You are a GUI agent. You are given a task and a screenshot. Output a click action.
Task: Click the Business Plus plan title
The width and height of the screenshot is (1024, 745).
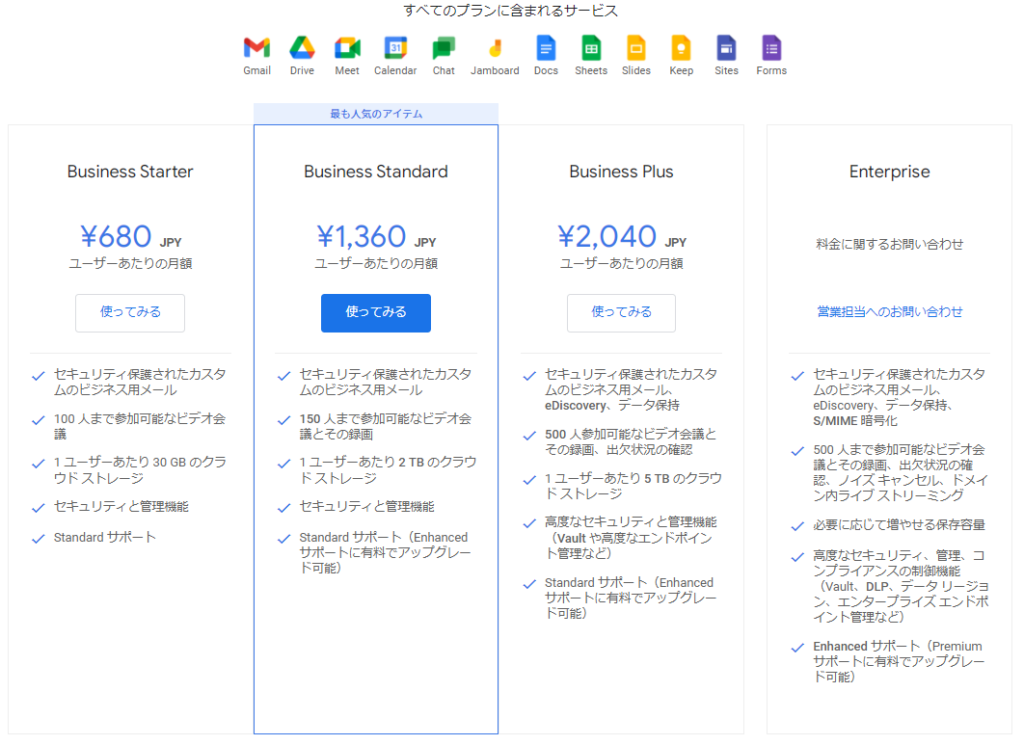(621, 171)
